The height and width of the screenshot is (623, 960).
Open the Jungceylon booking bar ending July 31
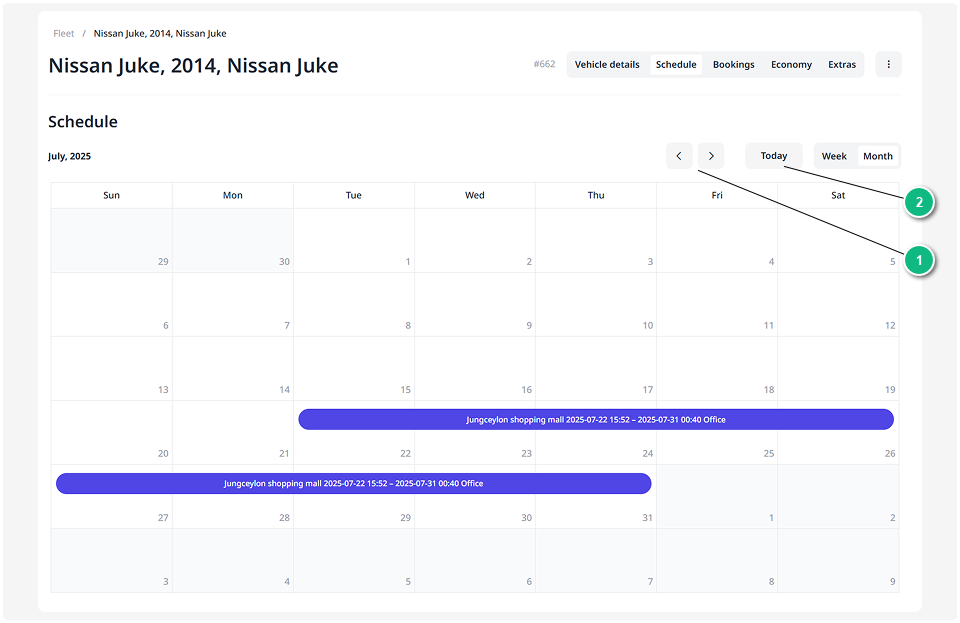(353, 484)
